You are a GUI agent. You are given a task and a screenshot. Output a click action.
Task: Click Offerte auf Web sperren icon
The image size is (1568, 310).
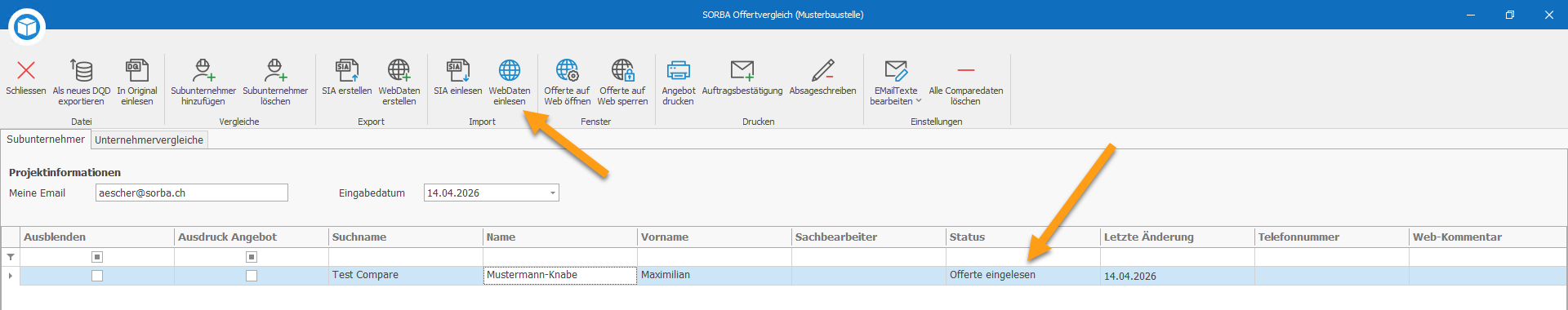[x=622, y=70]
